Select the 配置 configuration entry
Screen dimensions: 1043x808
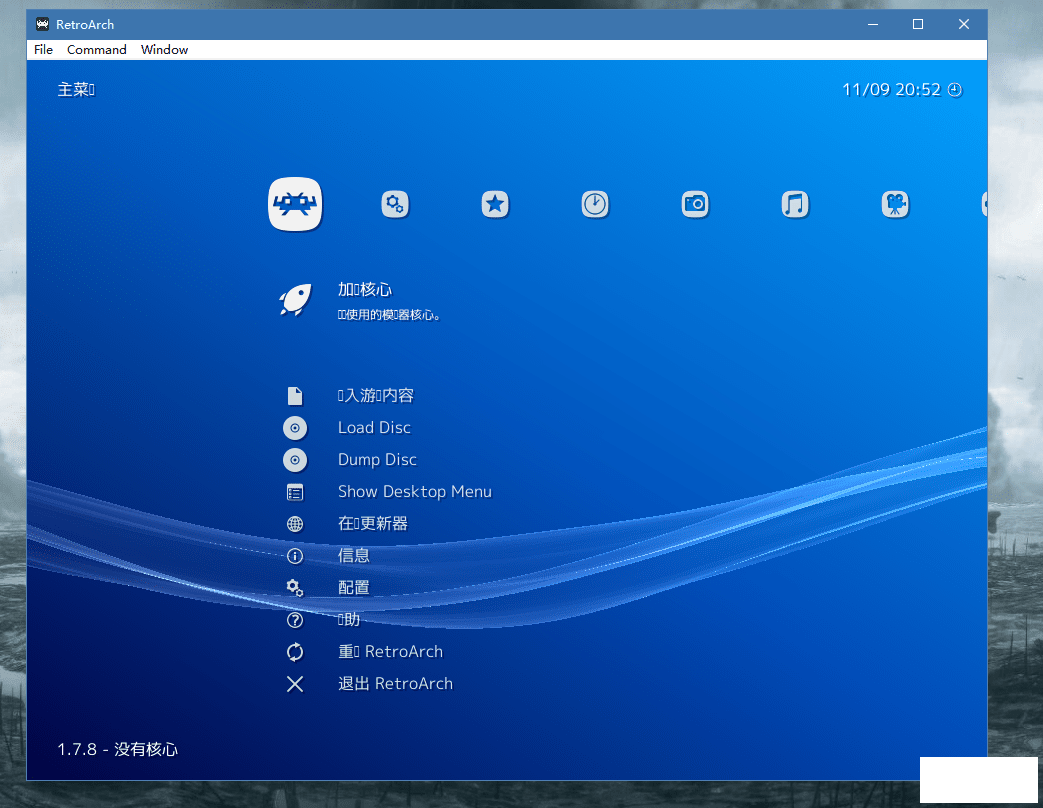tap(353, 587)
